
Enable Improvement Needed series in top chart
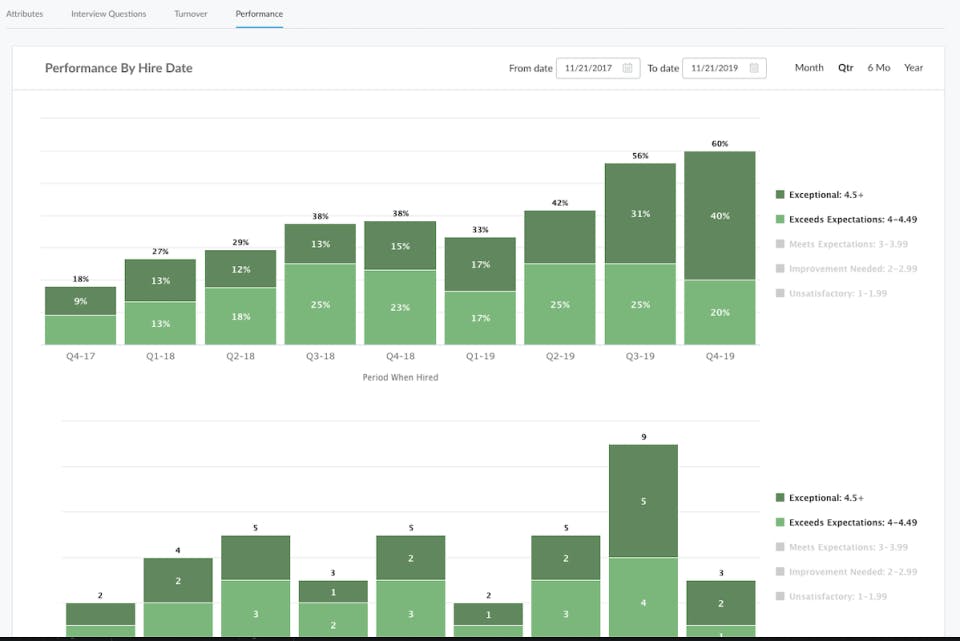pyautogui.click(x=846, y=268)
